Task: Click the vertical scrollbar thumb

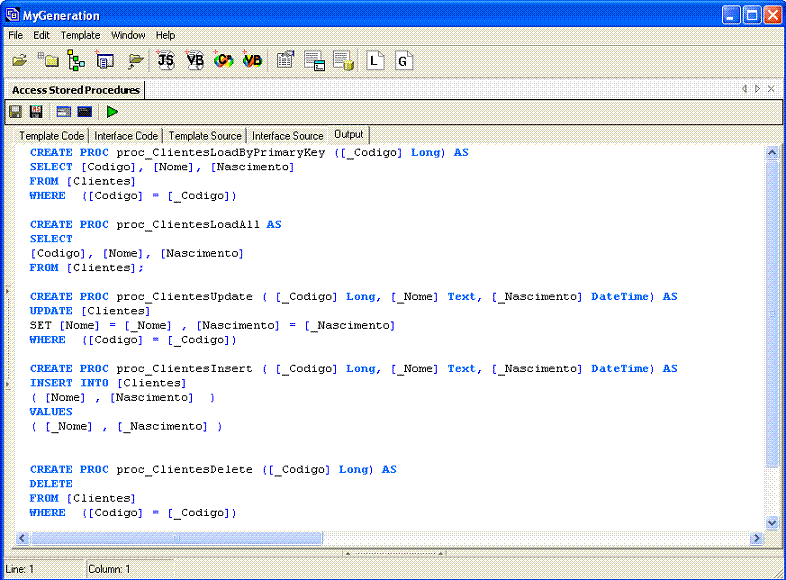Action: pyautogui.click(x=772, y=313)
